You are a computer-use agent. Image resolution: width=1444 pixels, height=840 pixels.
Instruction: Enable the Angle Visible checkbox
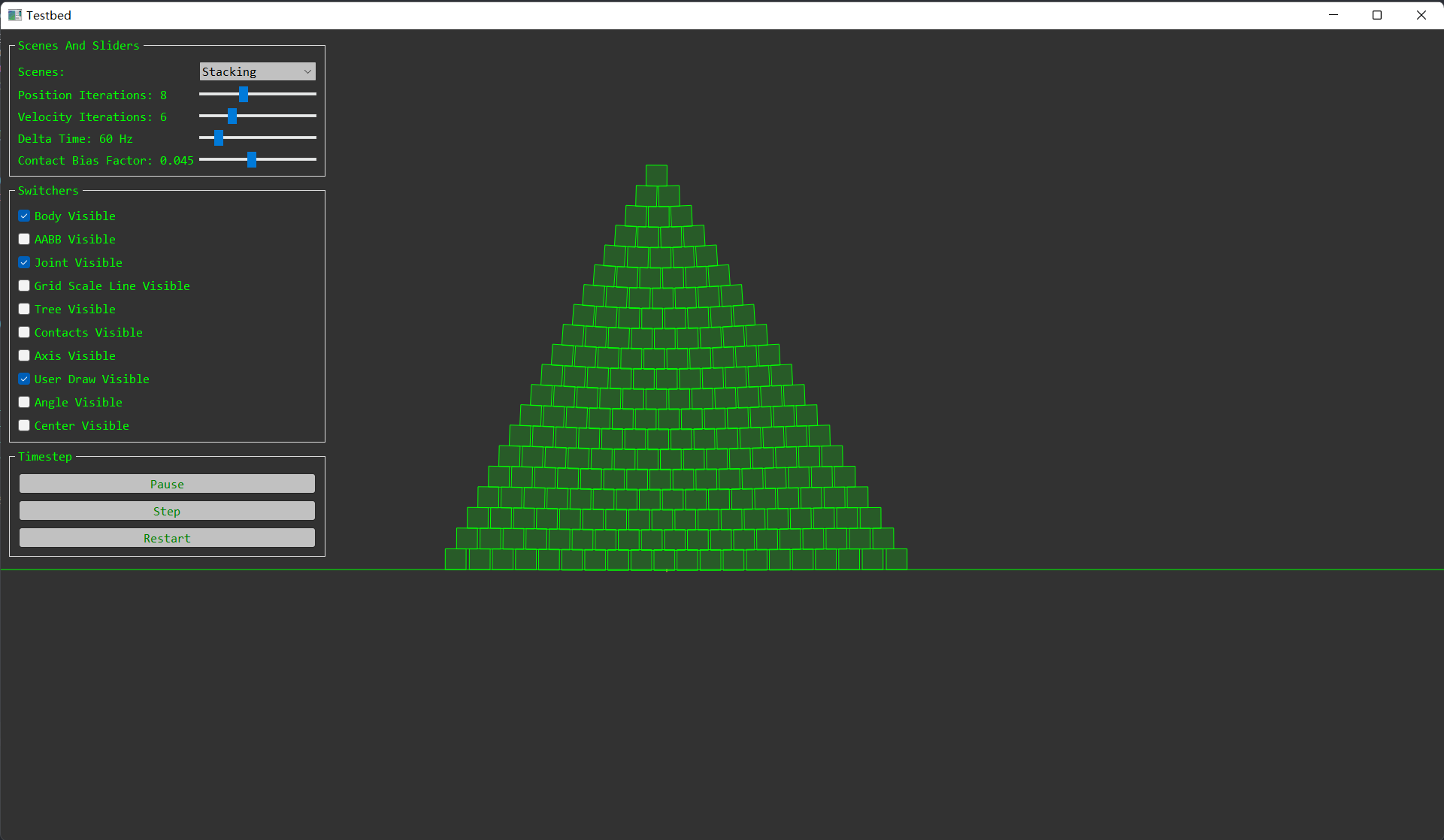tap(24, 403)
